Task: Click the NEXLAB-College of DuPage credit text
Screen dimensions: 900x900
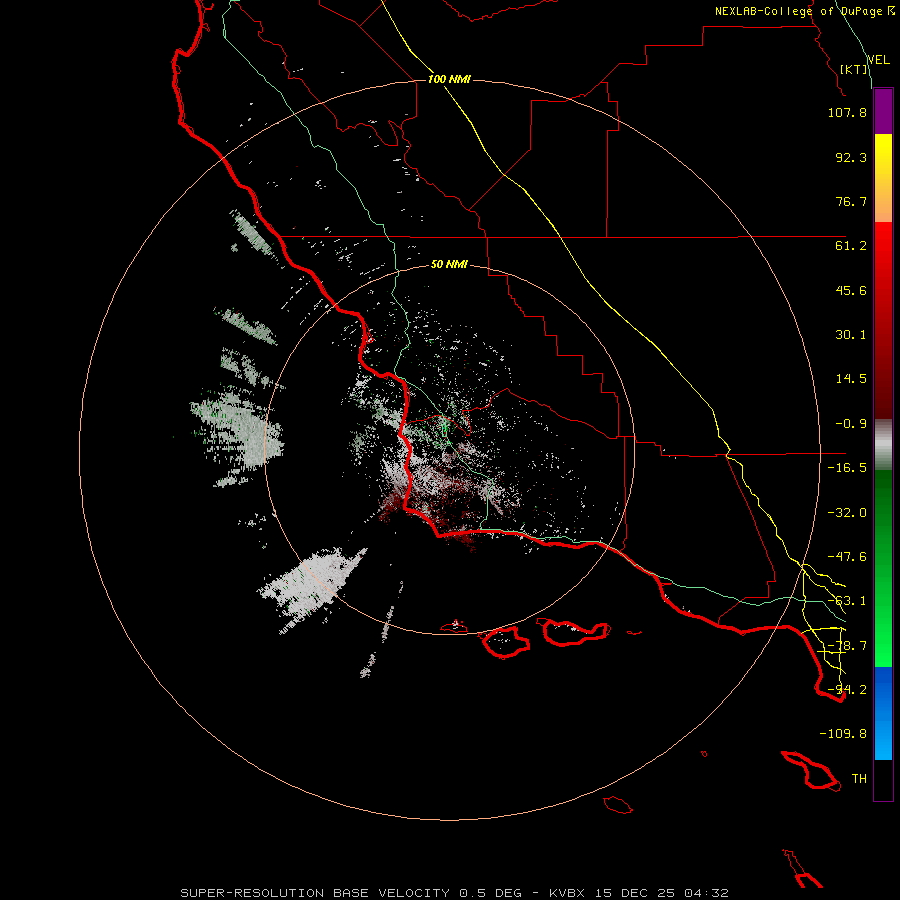Action: pos(804,11)
